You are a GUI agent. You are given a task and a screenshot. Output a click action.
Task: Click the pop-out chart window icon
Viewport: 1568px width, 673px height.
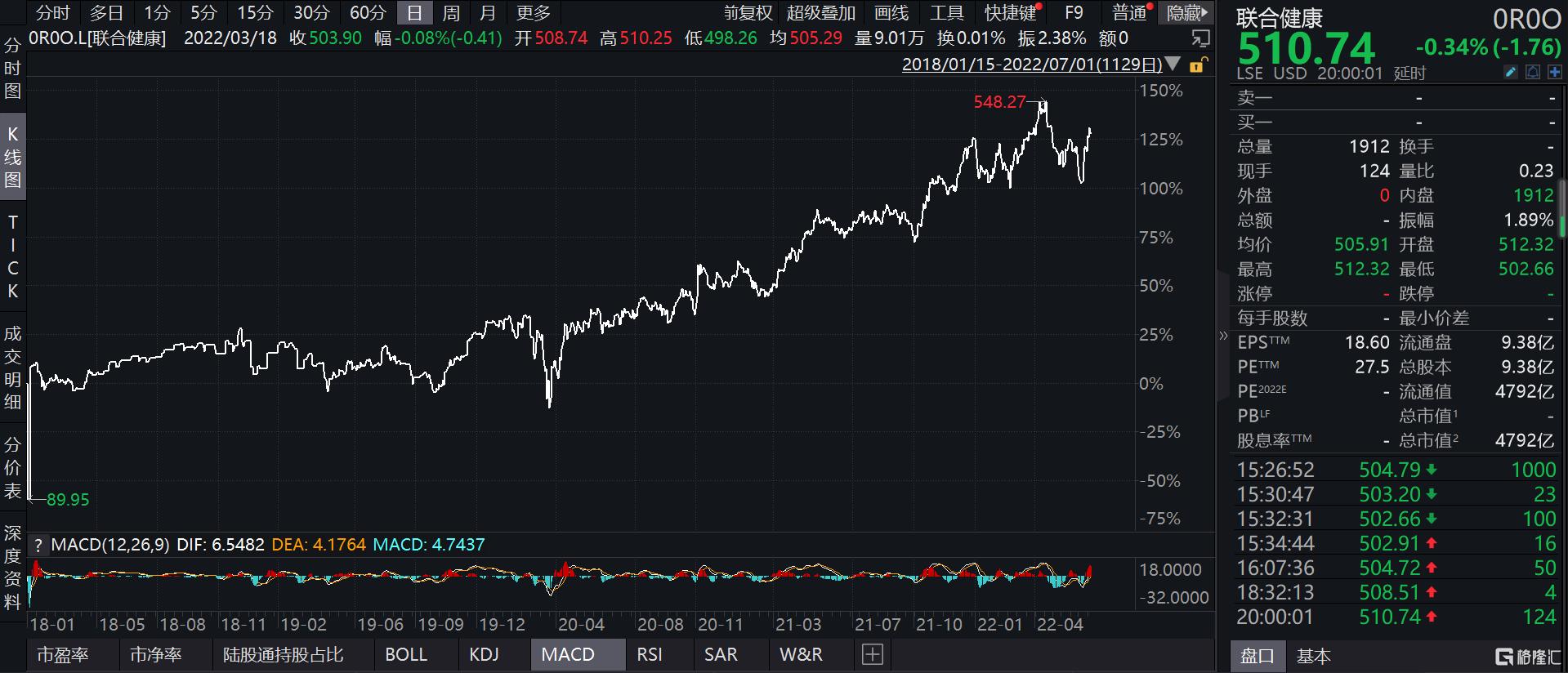pos(1200,38)
